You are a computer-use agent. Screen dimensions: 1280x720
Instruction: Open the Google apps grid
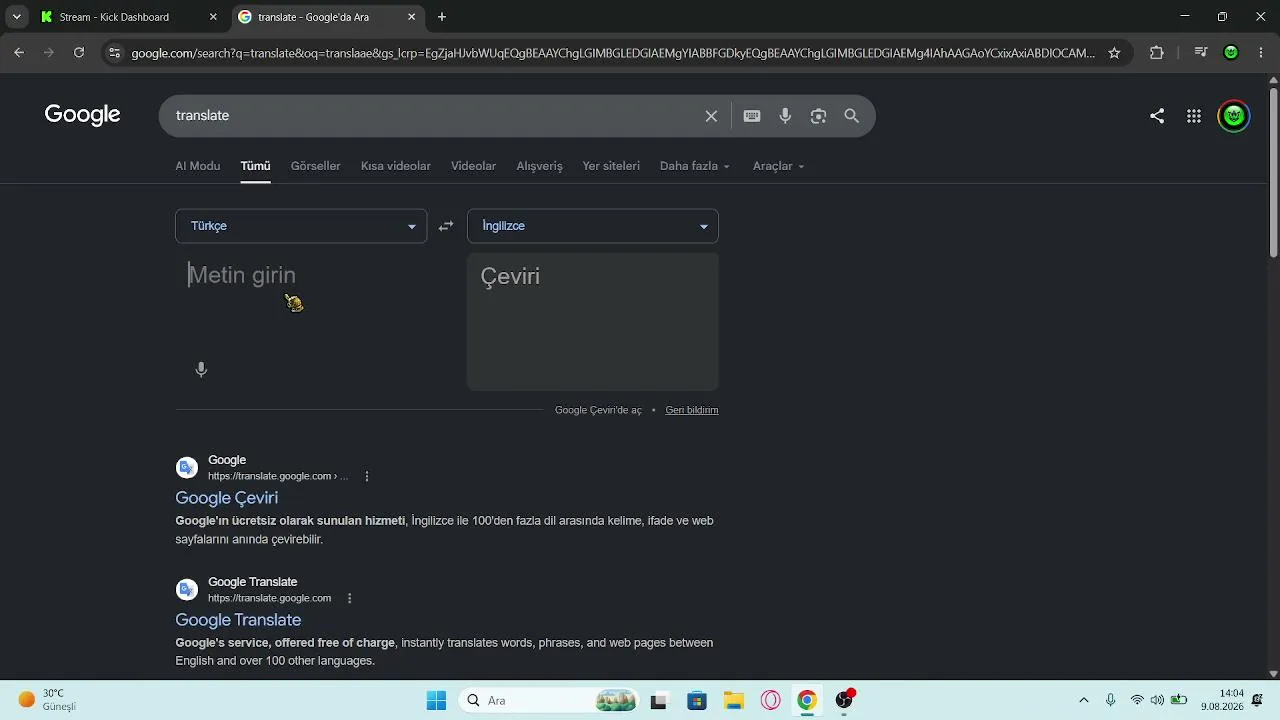[1194, 116]
